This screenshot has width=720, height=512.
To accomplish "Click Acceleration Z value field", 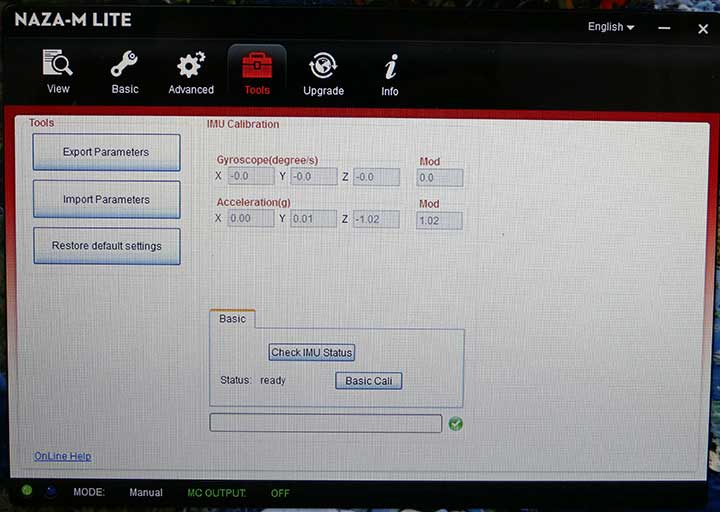I will point(376,219).
